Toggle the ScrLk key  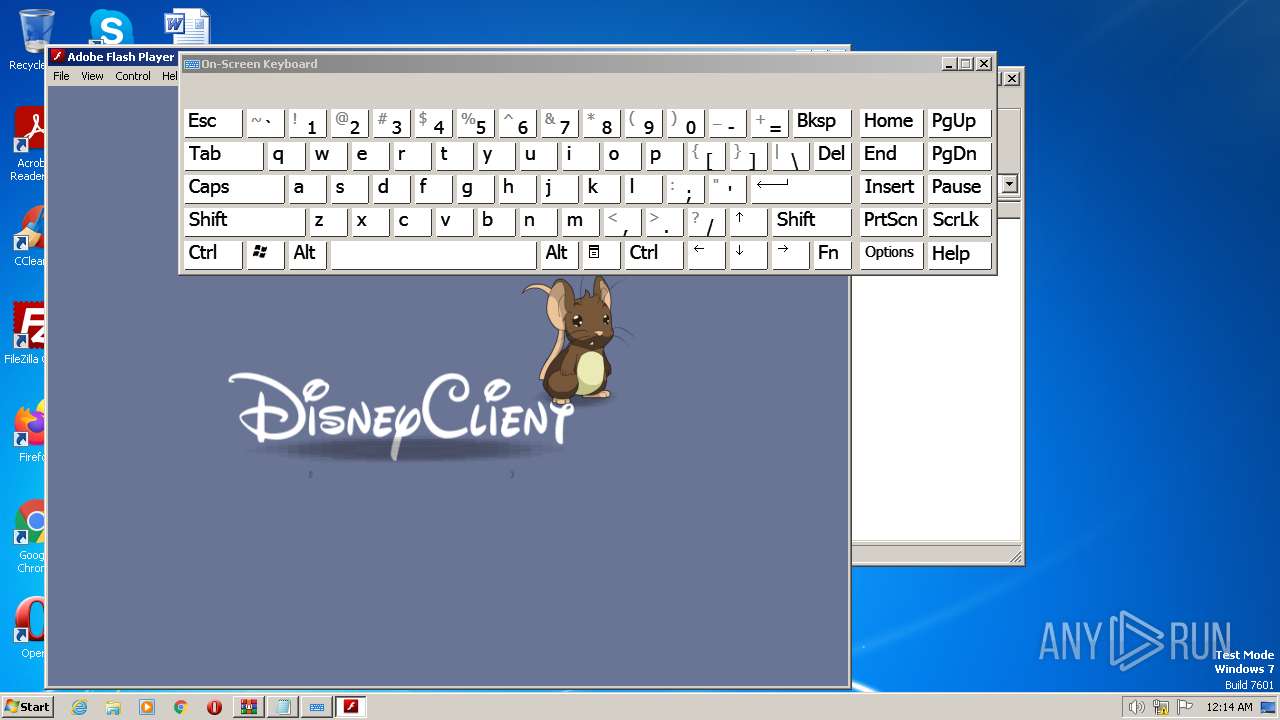[x=959, y=221]
